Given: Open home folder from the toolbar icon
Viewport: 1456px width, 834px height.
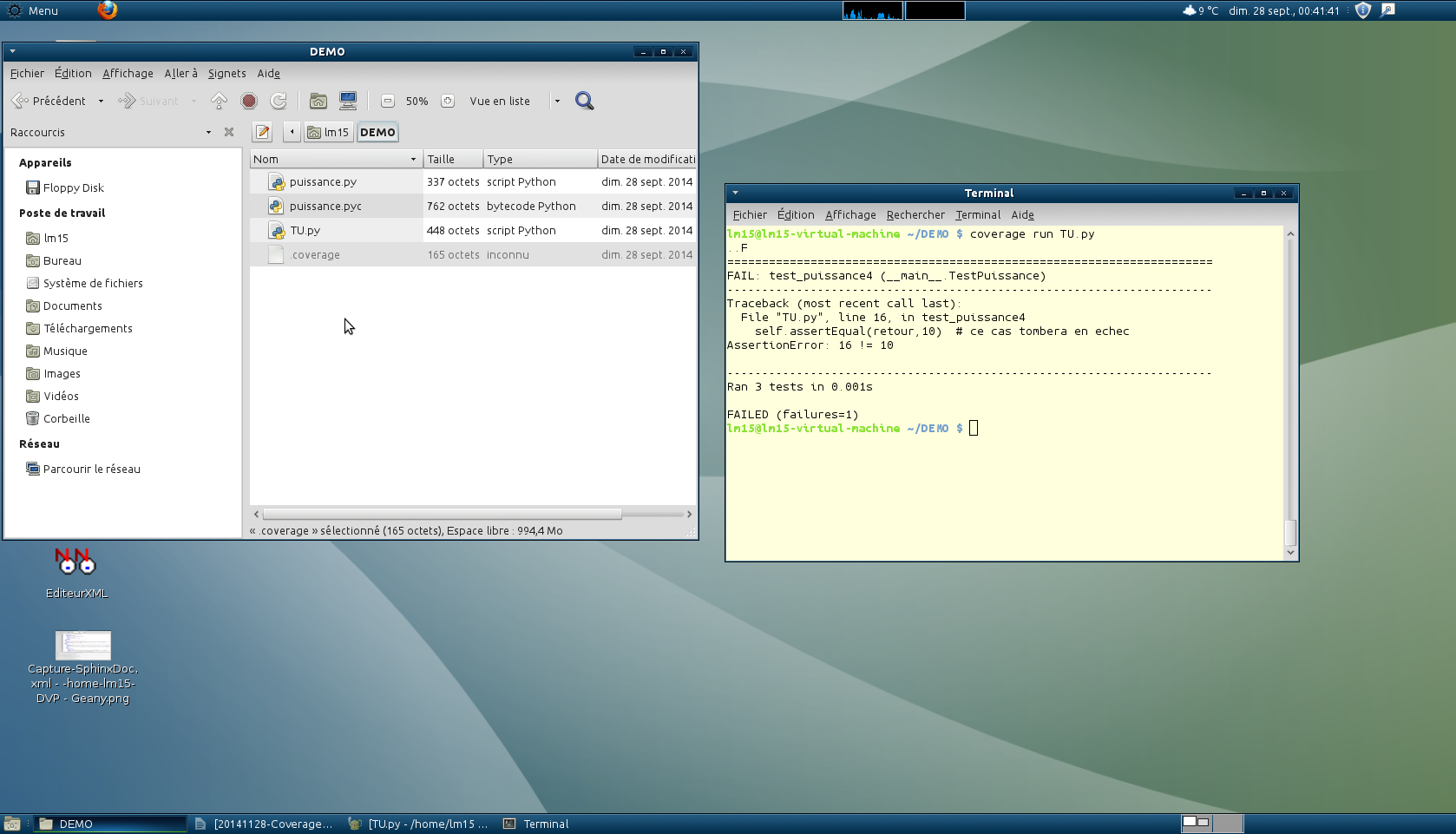Looking at the screenshot, I should tap(318, 101).
